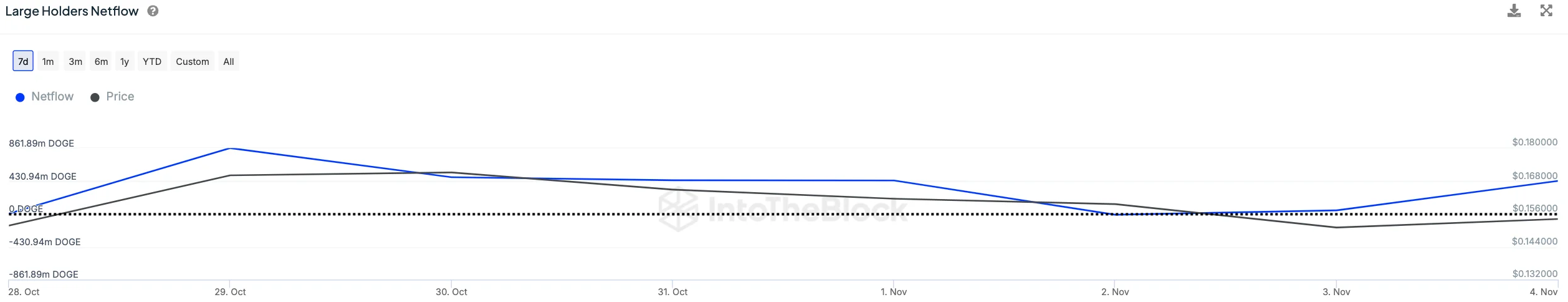Click the Large Holders Netflow title
1568x302 pixels.
[x=72, y=11]
